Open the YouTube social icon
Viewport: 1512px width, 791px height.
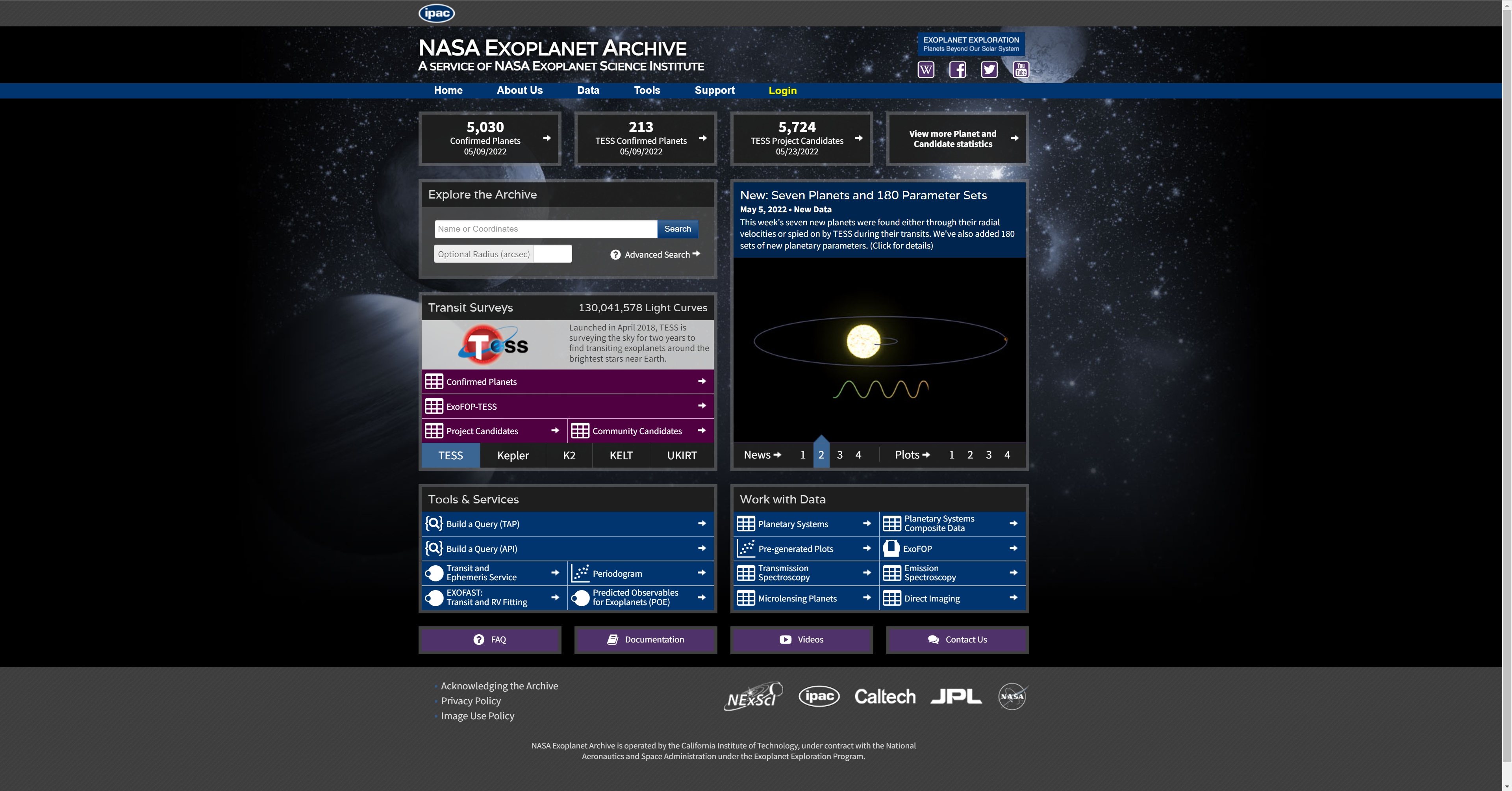point(1021,70)
